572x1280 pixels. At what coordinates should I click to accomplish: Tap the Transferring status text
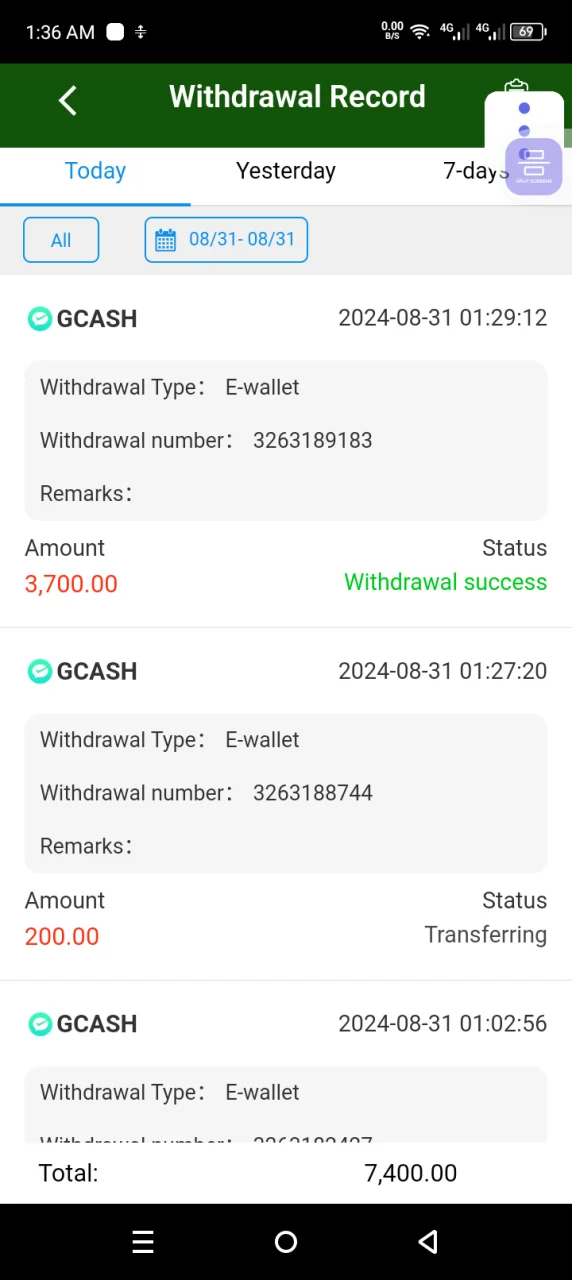point(486,935)
